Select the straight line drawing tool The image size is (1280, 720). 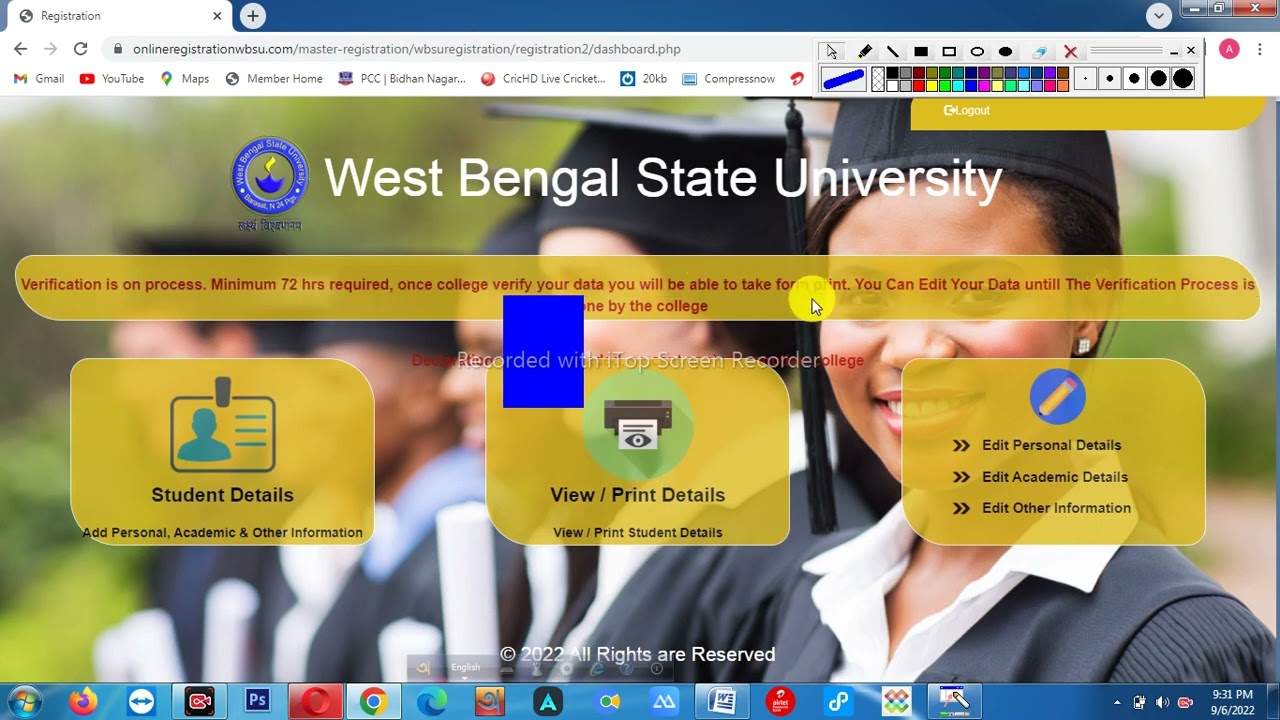coord(893,51)
